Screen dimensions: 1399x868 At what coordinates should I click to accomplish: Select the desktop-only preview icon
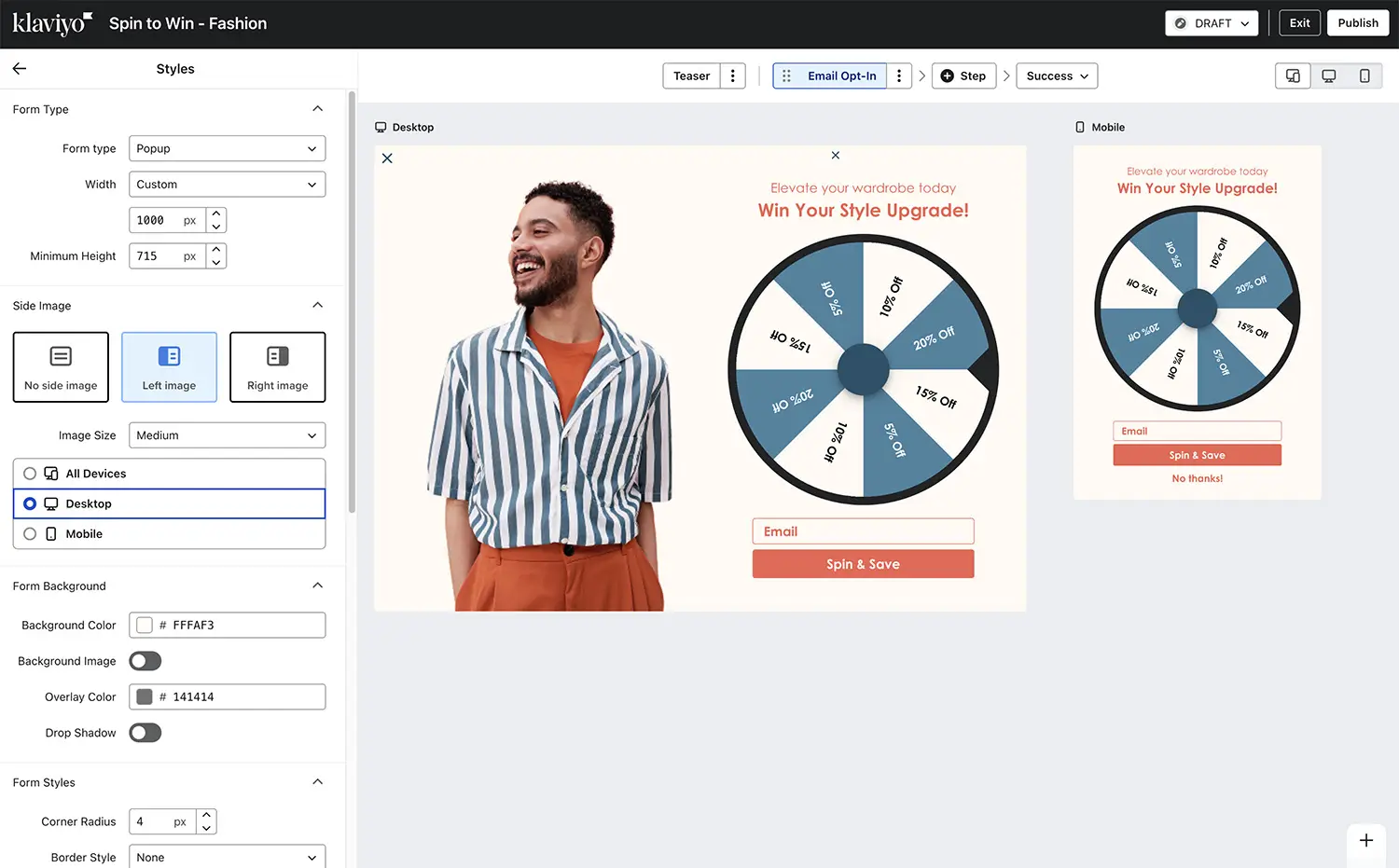1328,76
